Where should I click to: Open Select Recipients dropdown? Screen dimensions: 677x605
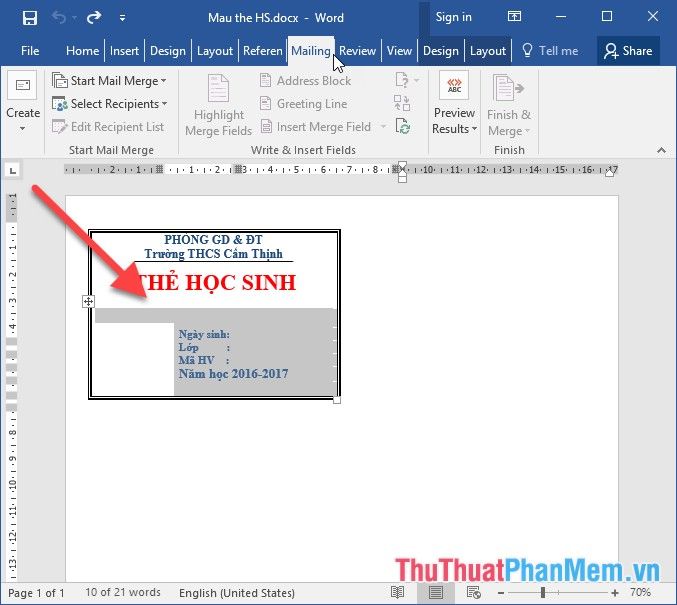click(x=109, y=104)
